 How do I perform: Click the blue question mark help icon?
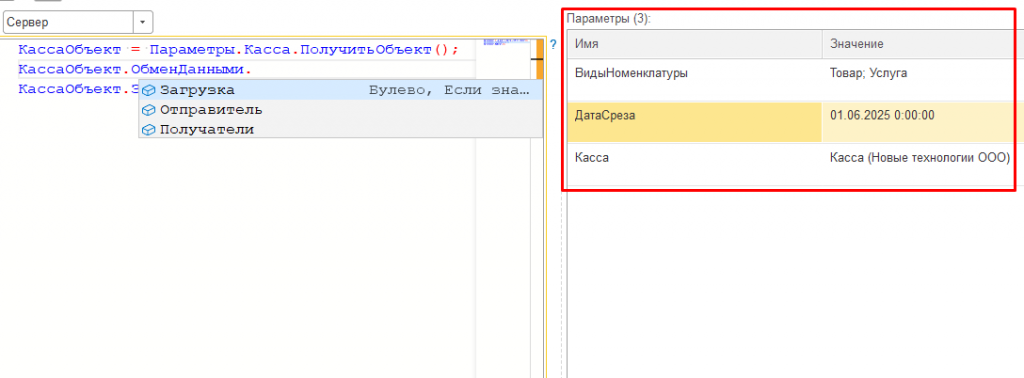(x=552, y=45)
